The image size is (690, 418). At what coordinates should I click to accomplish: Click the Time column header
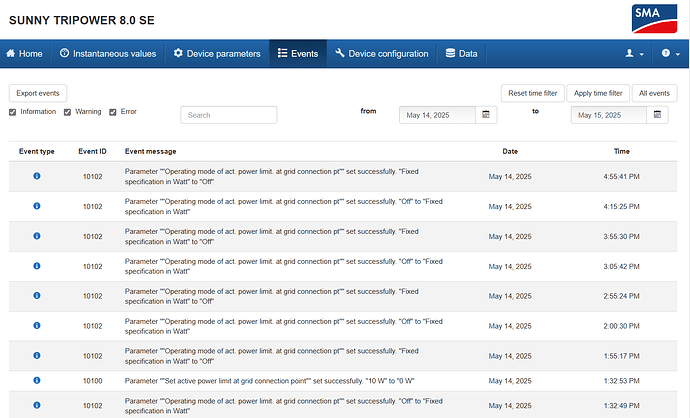tap(622, 151)
